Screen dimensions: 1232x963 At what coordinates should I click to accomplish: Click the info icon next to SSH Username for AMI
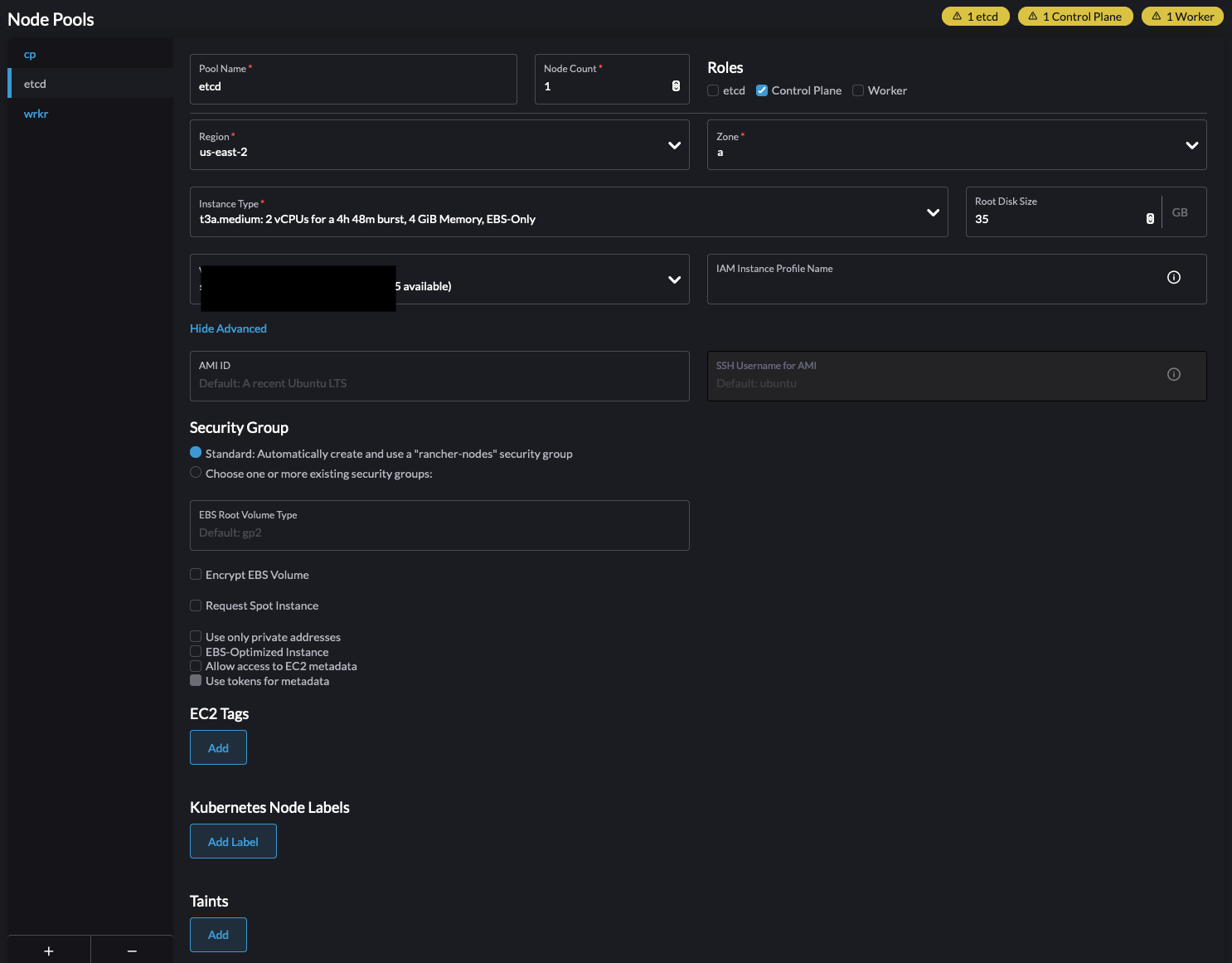1173,374
